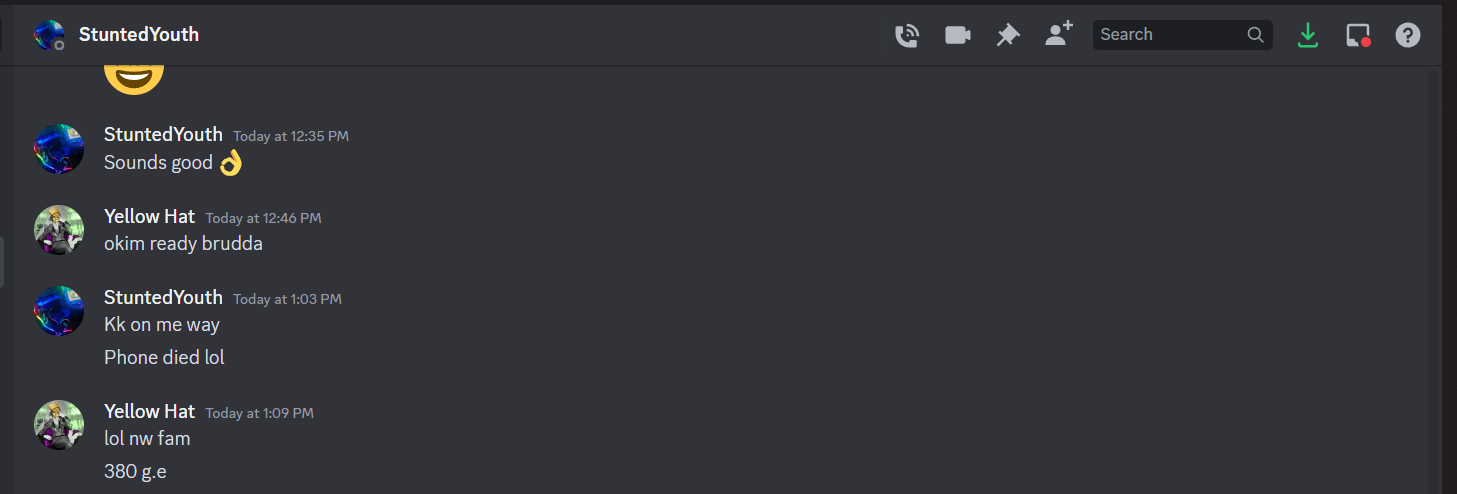Click Yellow Hat avatar at 12:46 PM
The image size is (1457, 494).
point(59,230)
